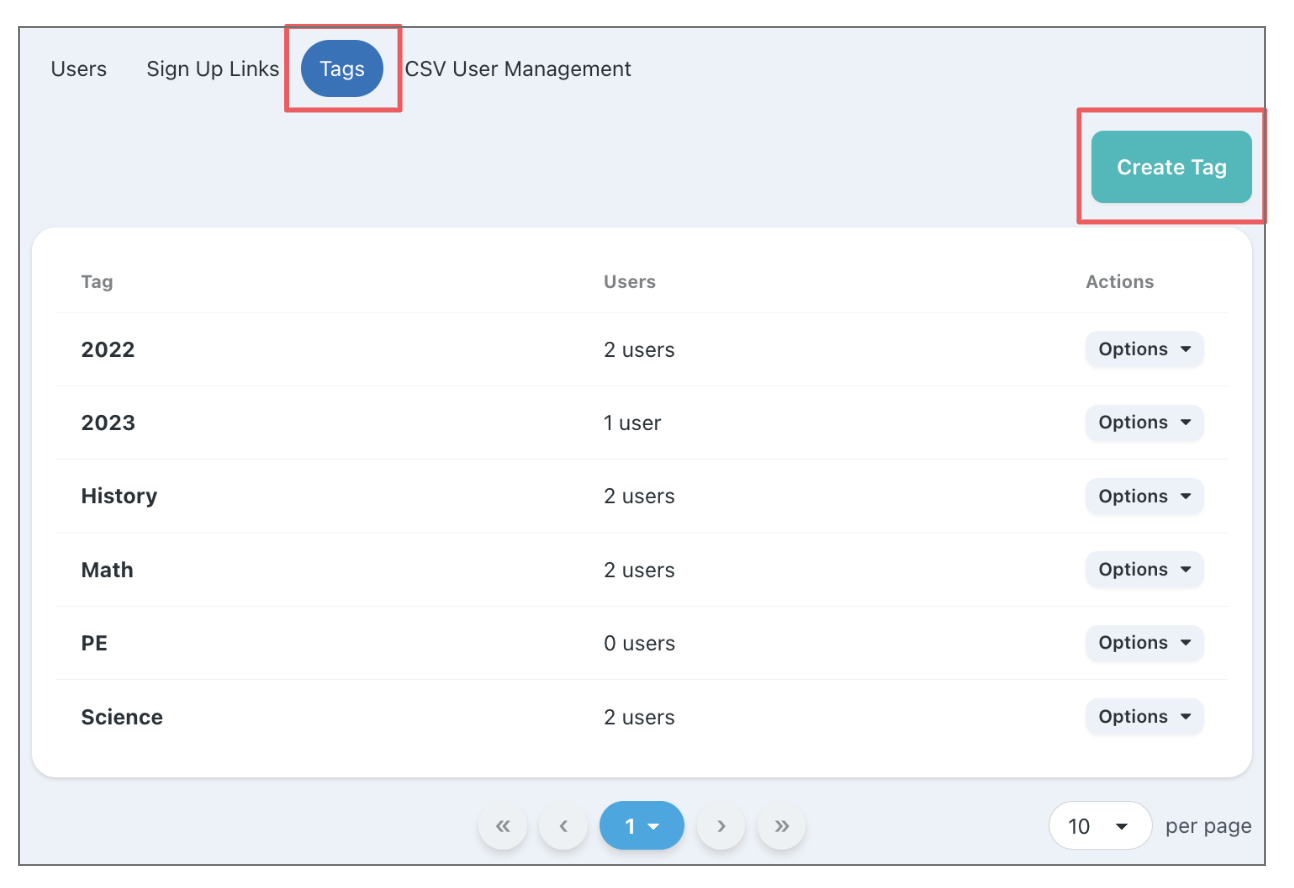Open the Sign Up Links tab
This screenshot has height=888, width=1294.
213,69
